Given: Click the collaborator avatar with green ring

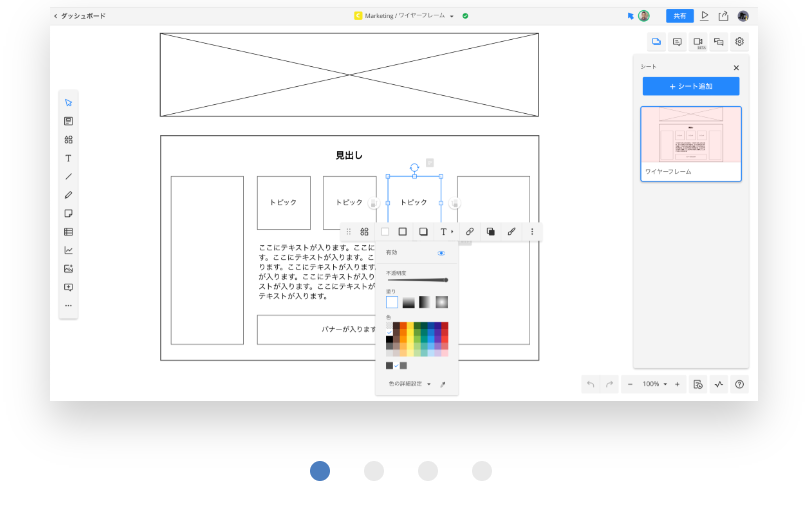Looking at the screenshot, I should [644, 16].
